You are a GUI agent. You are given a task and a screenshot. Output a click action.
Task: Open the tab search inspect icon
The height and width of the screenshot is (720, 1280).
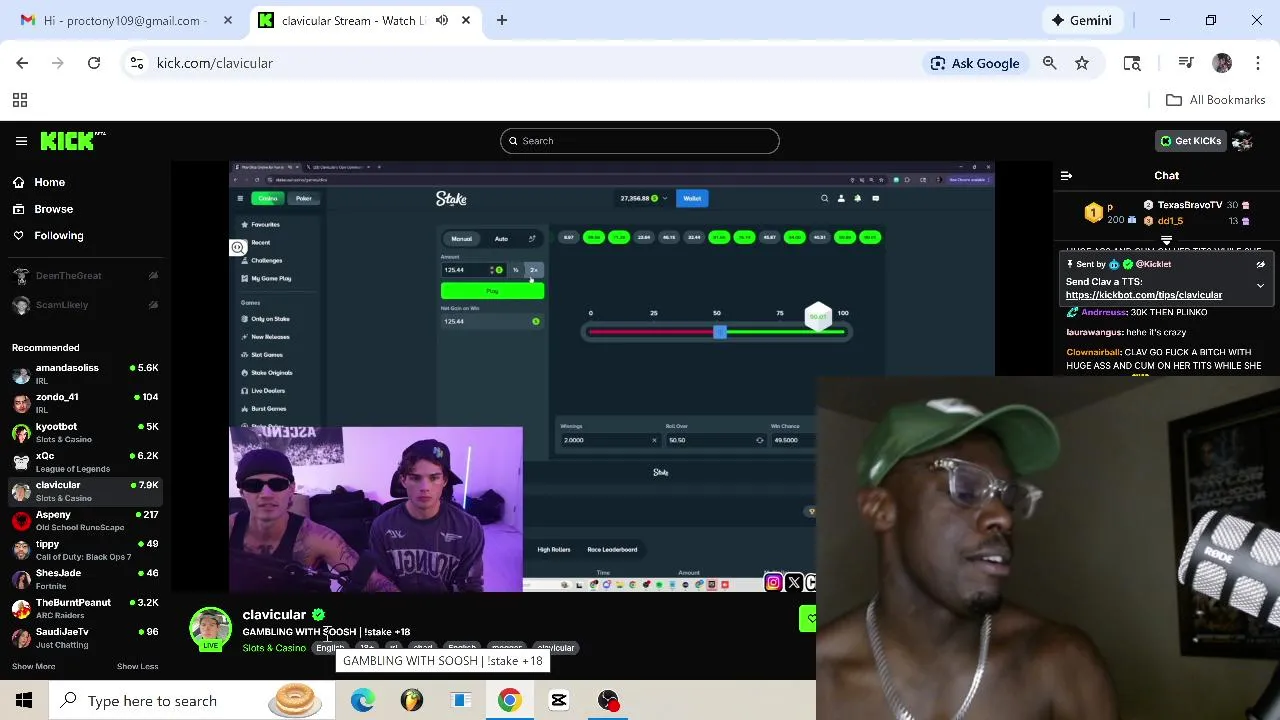1132,63
